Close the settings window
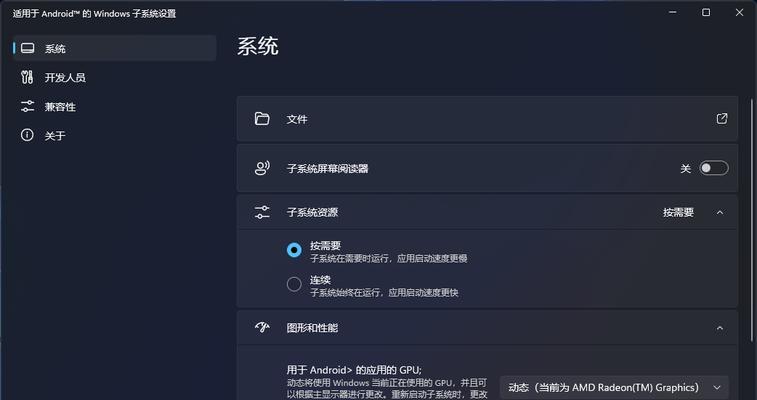The image size is (757, 400). click(x=739, y=13)
